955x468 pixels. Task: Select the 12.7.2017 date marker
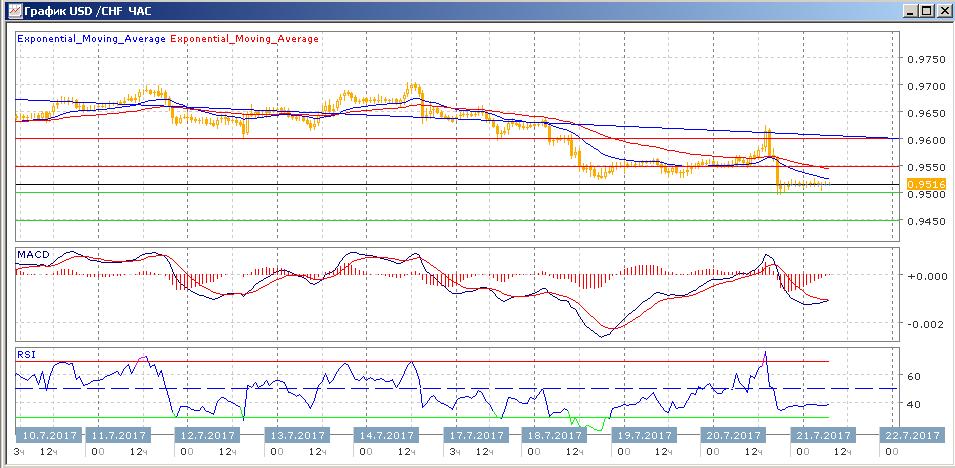coord(205,436)
